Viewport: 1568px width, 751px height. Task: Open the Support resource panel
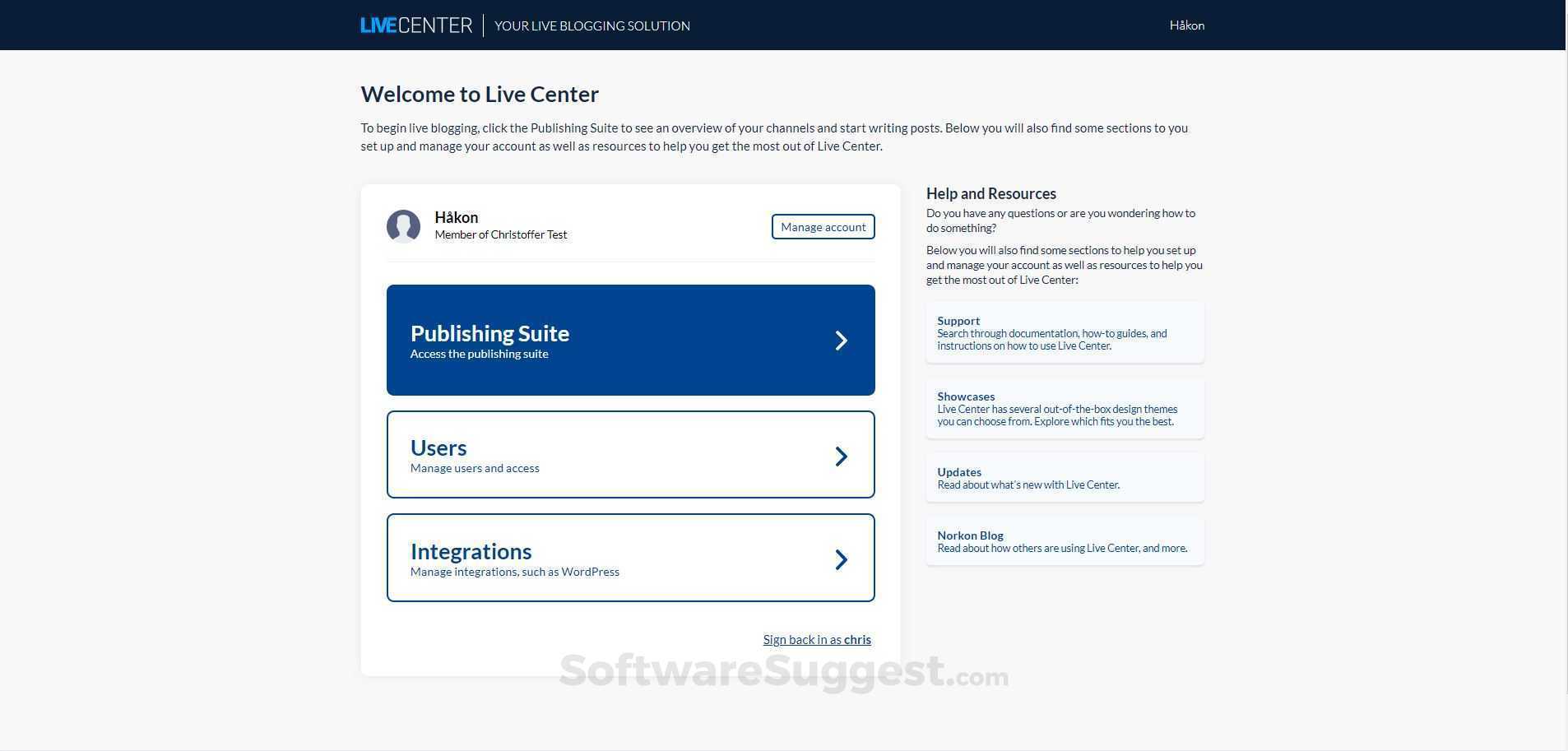pyautogui.click(x=1064, y=332)
